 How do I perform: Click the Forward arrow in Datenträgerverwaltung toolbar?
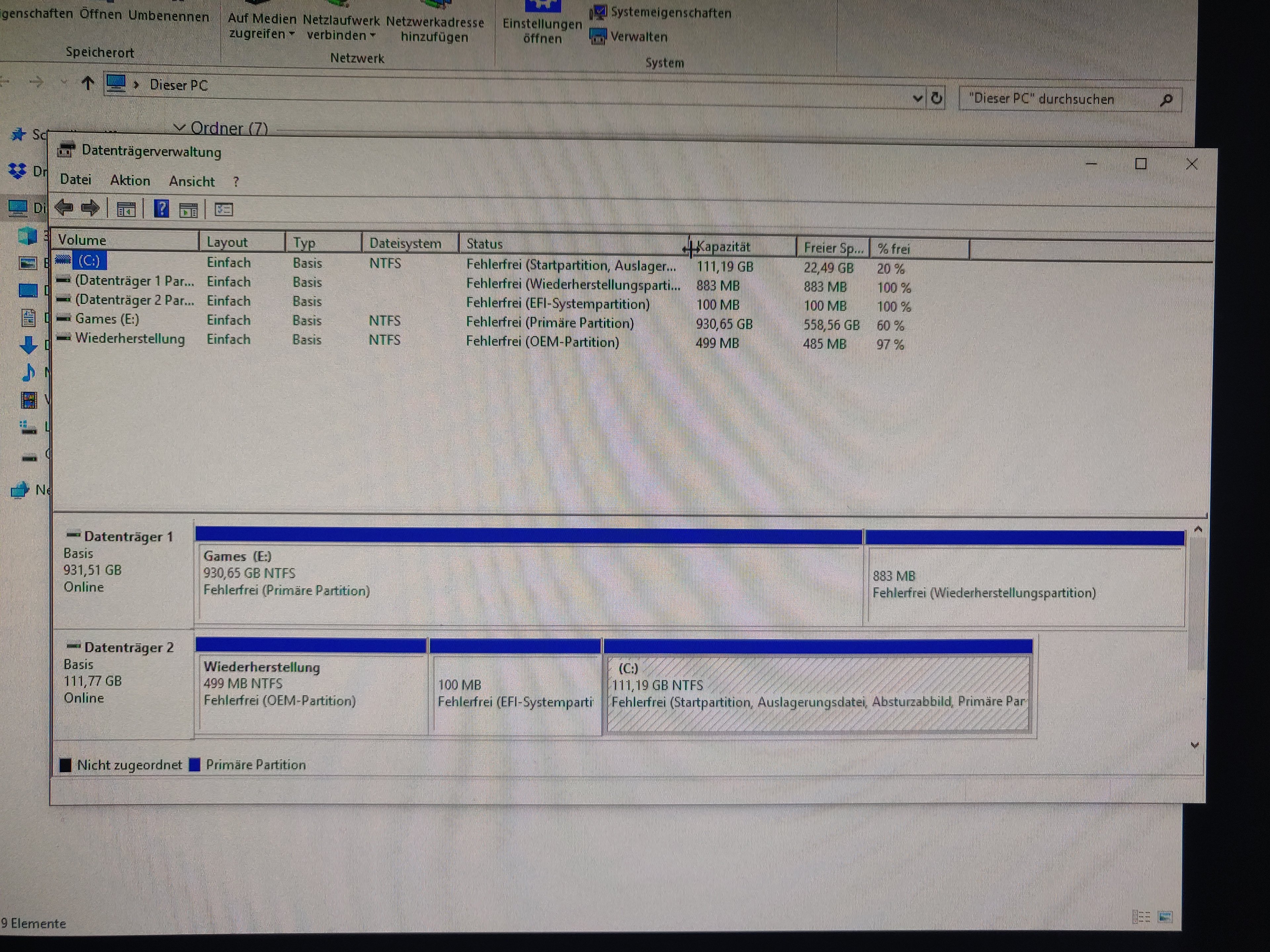tap(91, 208)
